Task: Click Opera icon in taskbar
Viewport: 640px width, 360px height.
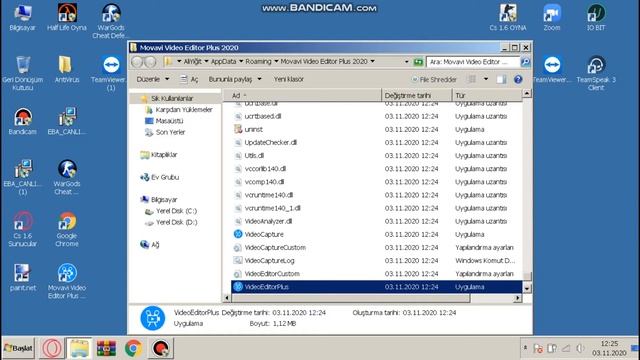Action: point(52,349)
